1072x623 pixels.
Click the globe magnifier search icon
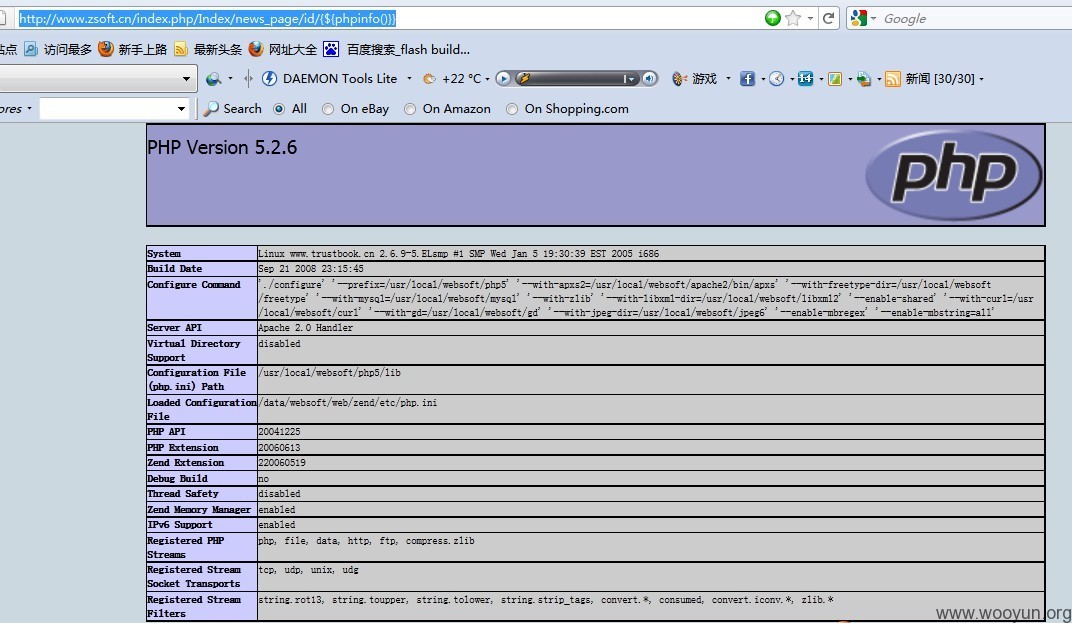(213, 79)
